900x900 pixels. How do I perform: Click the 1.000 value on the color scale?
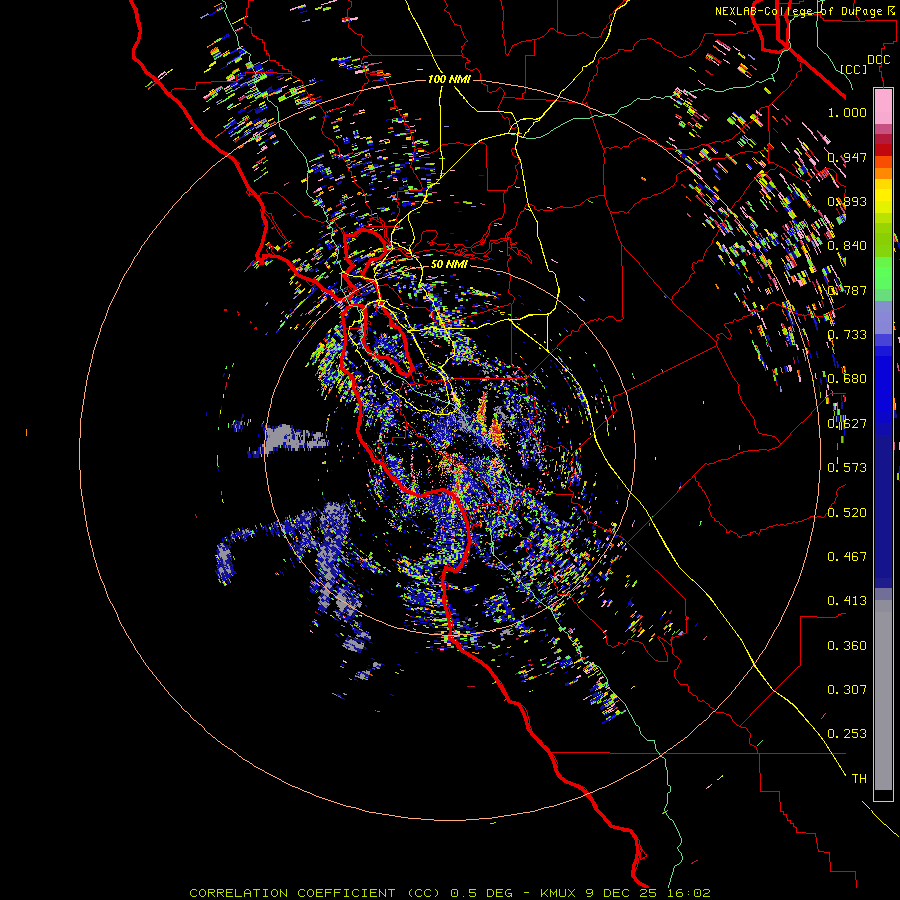[847, 112]
